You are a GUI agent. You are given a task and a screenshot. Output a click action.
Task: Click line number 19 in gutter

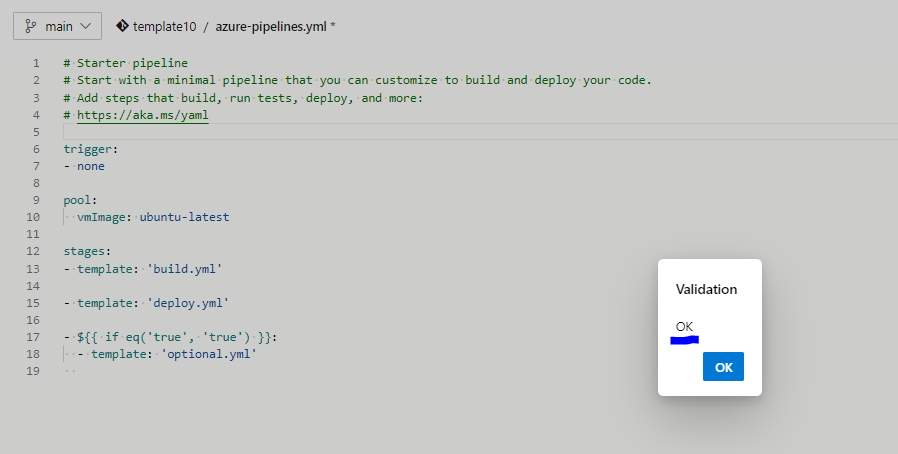click(x=33, y=371)
